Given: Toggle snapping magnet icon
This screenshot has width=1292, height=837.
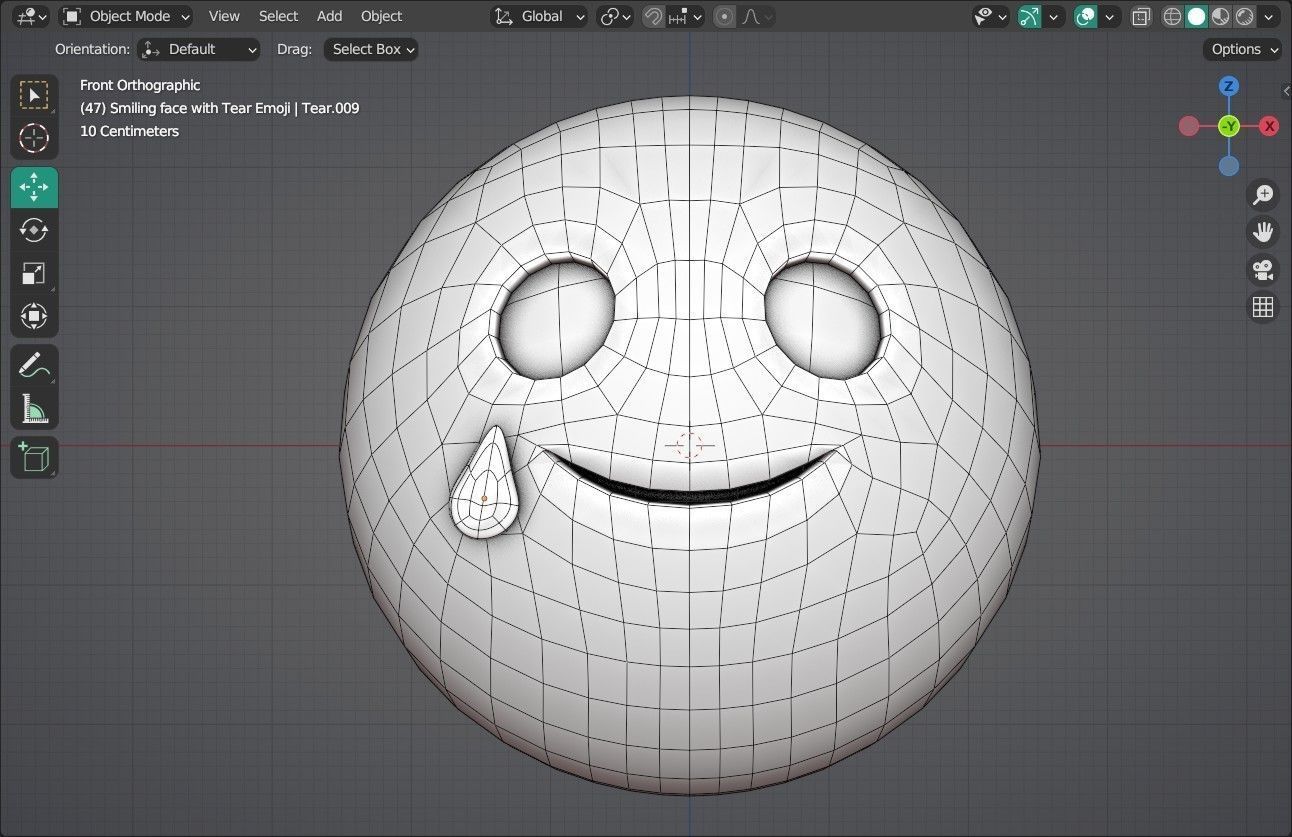Looking at the screenshot, I should pos(653,16).
